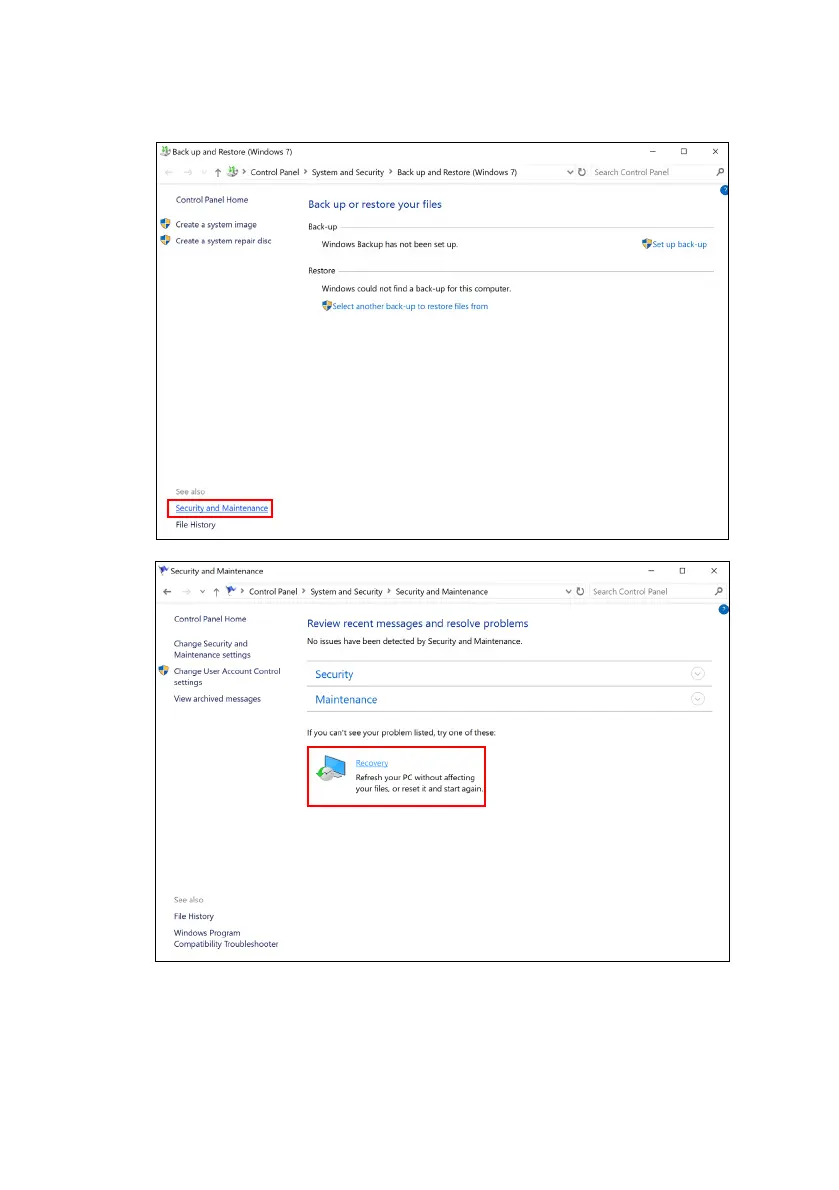Go back using arrow in Security and Maintenance window

point(167,591)
